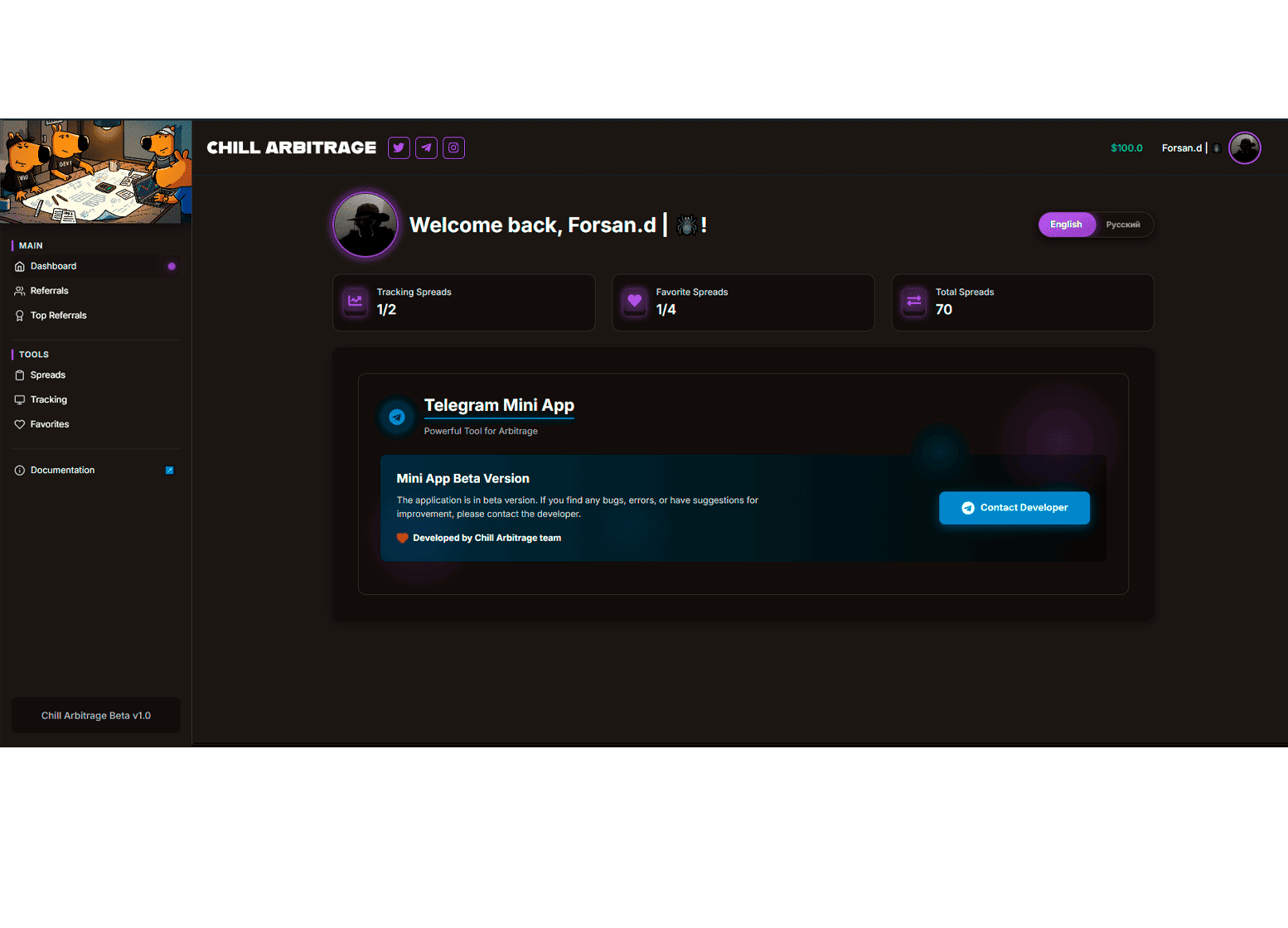Image resolution: width=1288 pixels, height=928 pixels.
Task: Click the capybara banner image in sidebar
Action: coord(96,172)
